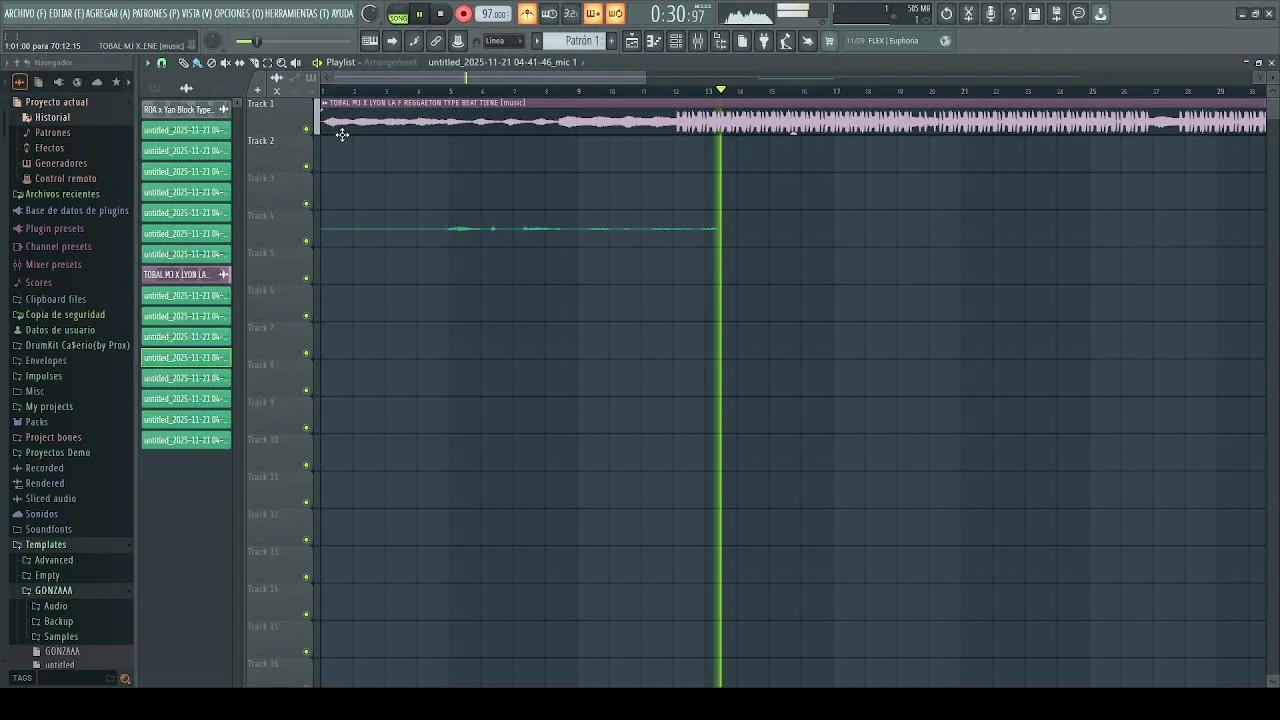Image resolution: width=1280 pixels, height=720 pixels.
Task: Click the green playhead marker in timeline
Action: pyautogui.click(x=721, y=90)
